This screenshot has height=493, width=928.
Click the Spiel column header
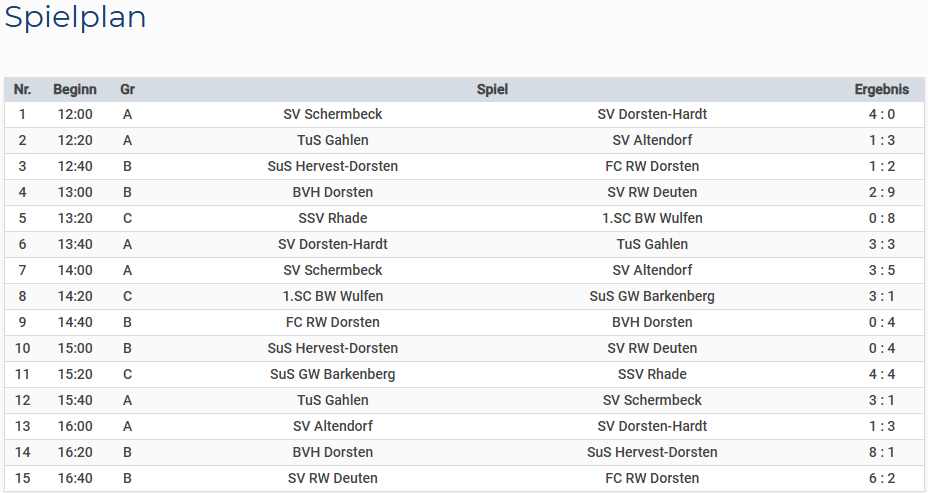[492, 90]
